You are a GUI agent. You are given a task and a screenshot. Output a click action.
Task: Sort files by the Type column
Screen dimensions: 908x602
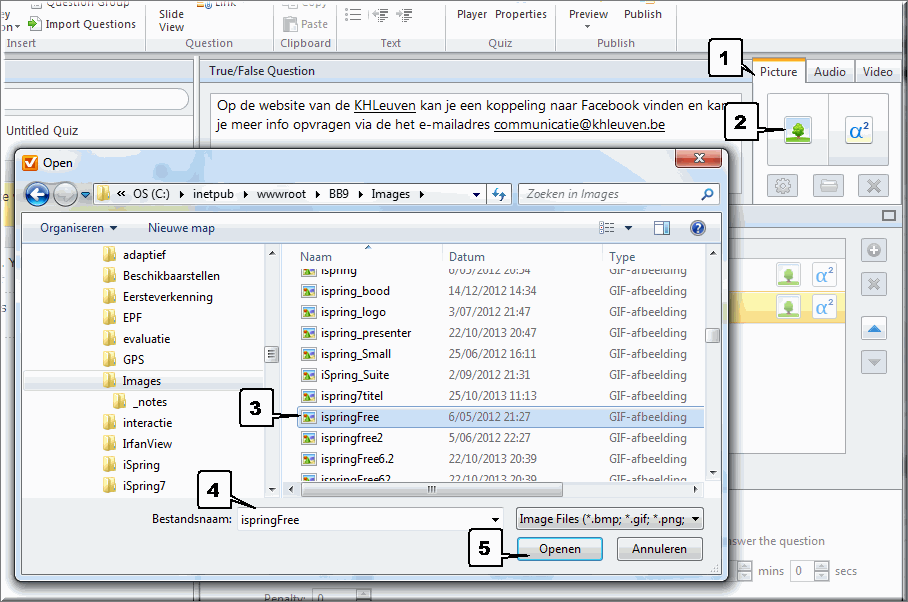point(622,256)
